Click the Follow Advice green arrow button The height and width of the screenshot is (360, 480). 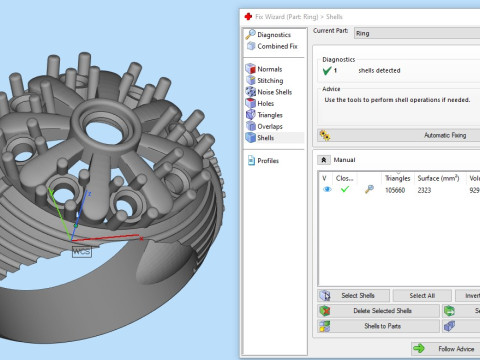pos(446,349)
